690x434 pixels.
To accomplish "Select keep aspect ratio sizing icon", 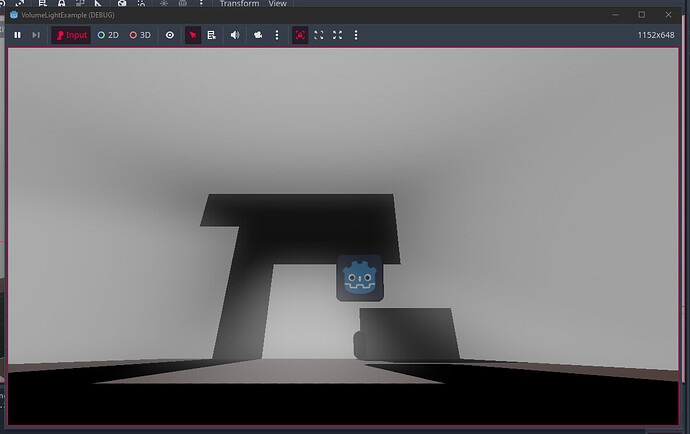I will coord(319,35).
